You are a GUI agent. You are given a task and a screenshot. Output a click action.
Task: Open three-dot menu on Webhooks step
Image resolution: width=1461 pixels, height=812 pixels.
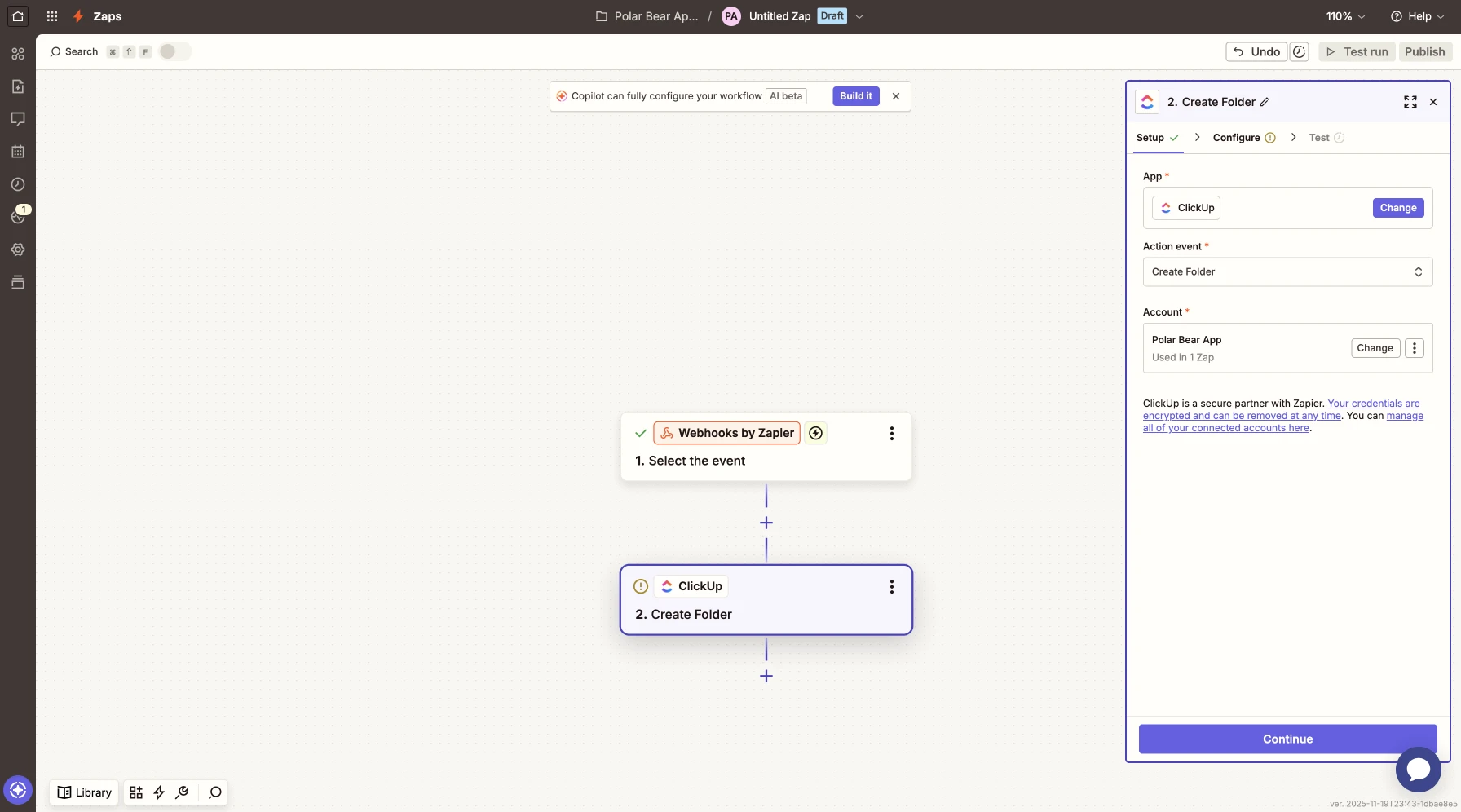point(891,434)
